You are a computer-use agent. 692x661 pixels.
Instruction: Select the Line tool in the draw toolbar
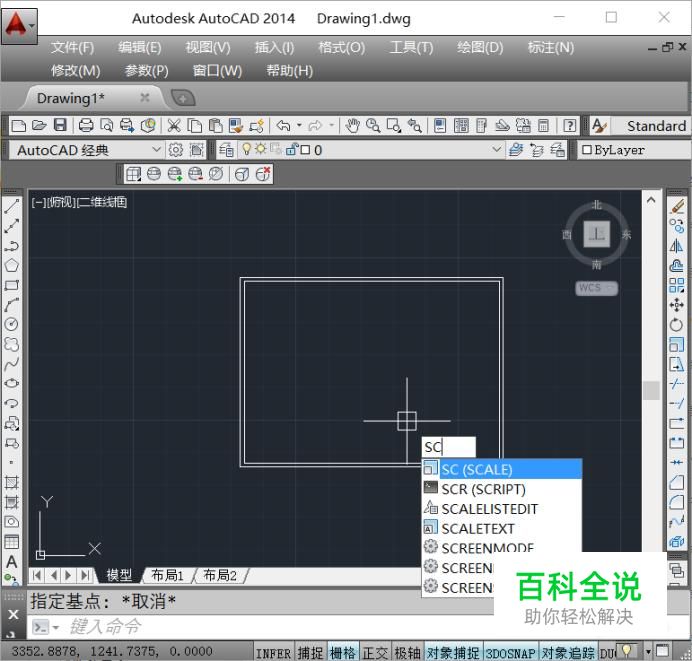click(11, 206)
